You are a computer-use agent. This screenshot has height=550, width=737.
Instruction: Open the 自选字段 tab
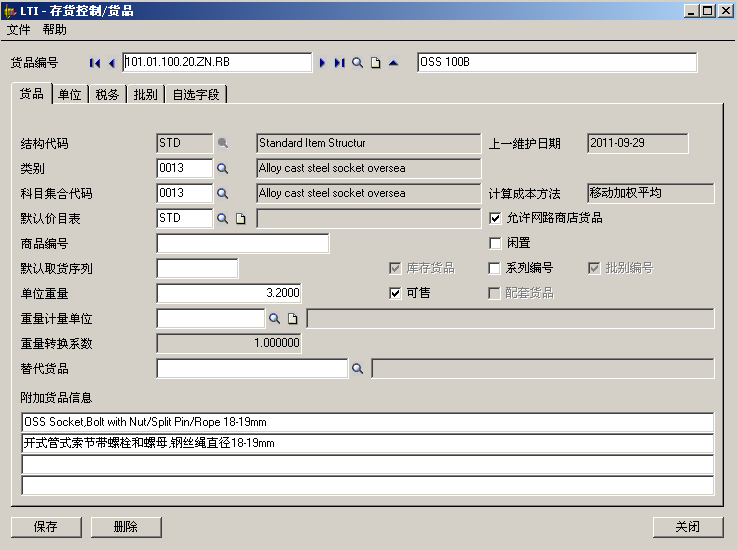(196, 95)
